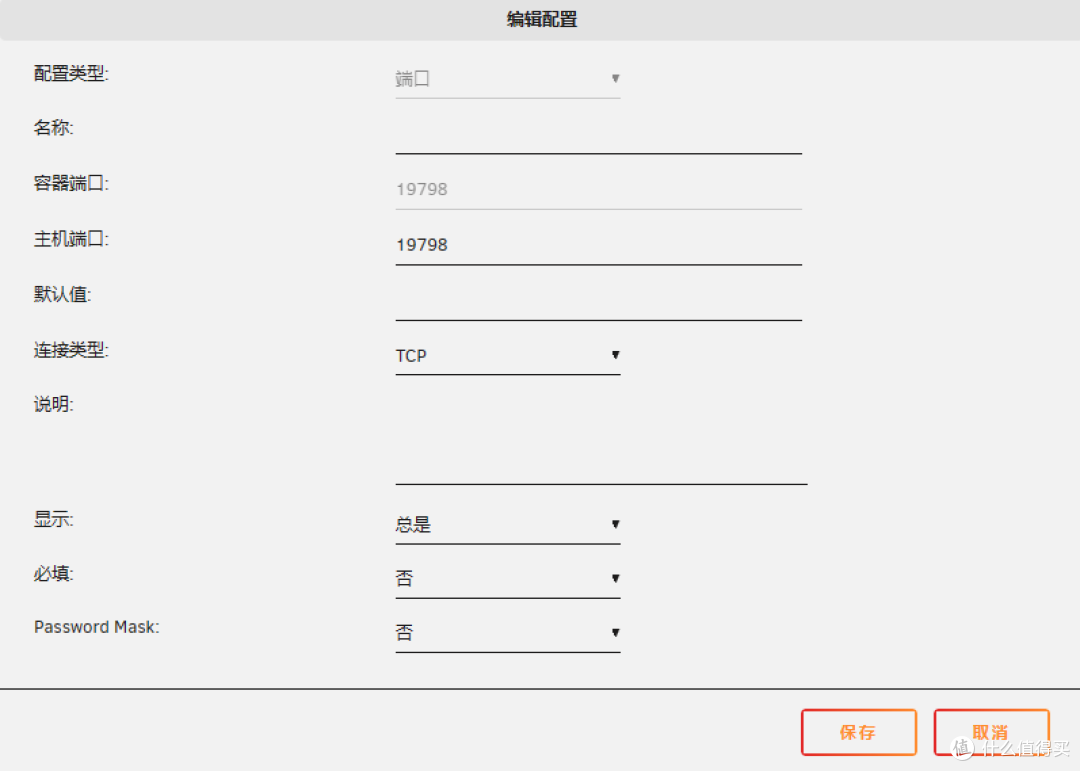Click the Password Mask dropdown arrow

point(616,632)
